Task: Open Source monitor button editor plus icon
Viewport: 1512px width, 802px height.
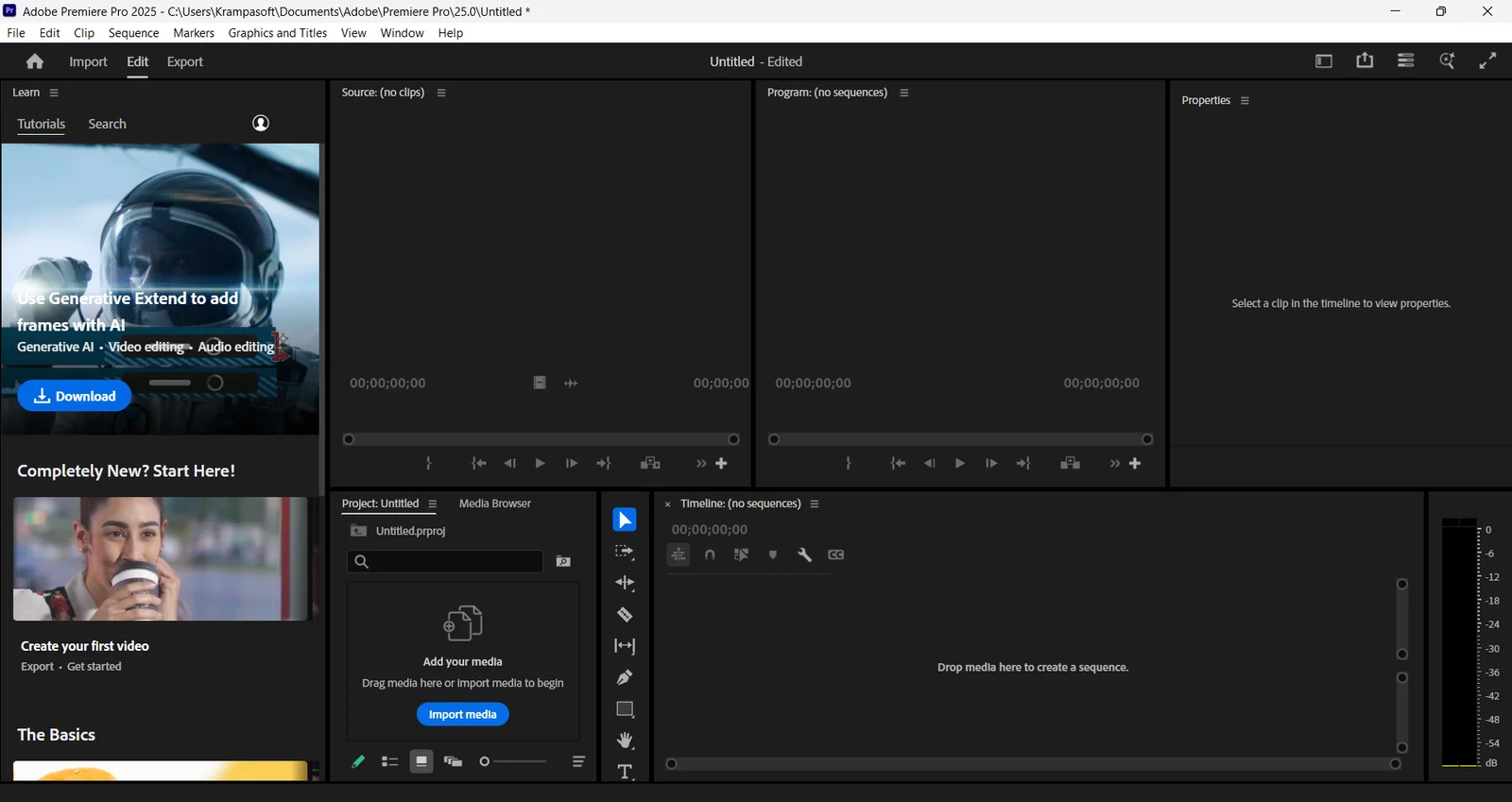Action: pyautogui.click(x=721, y=464)
